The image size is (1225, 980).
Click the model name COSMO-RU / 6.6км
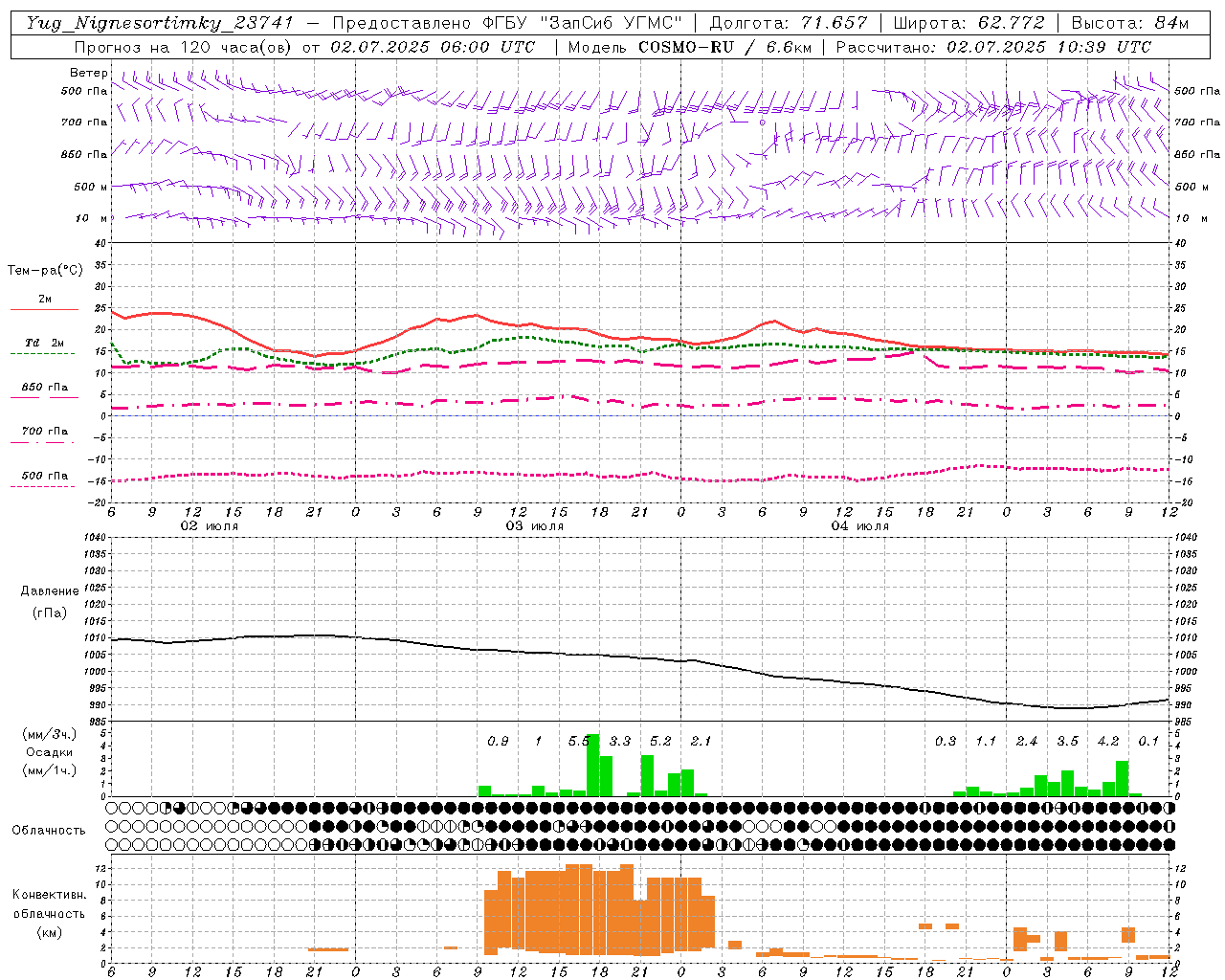[724, 47]
